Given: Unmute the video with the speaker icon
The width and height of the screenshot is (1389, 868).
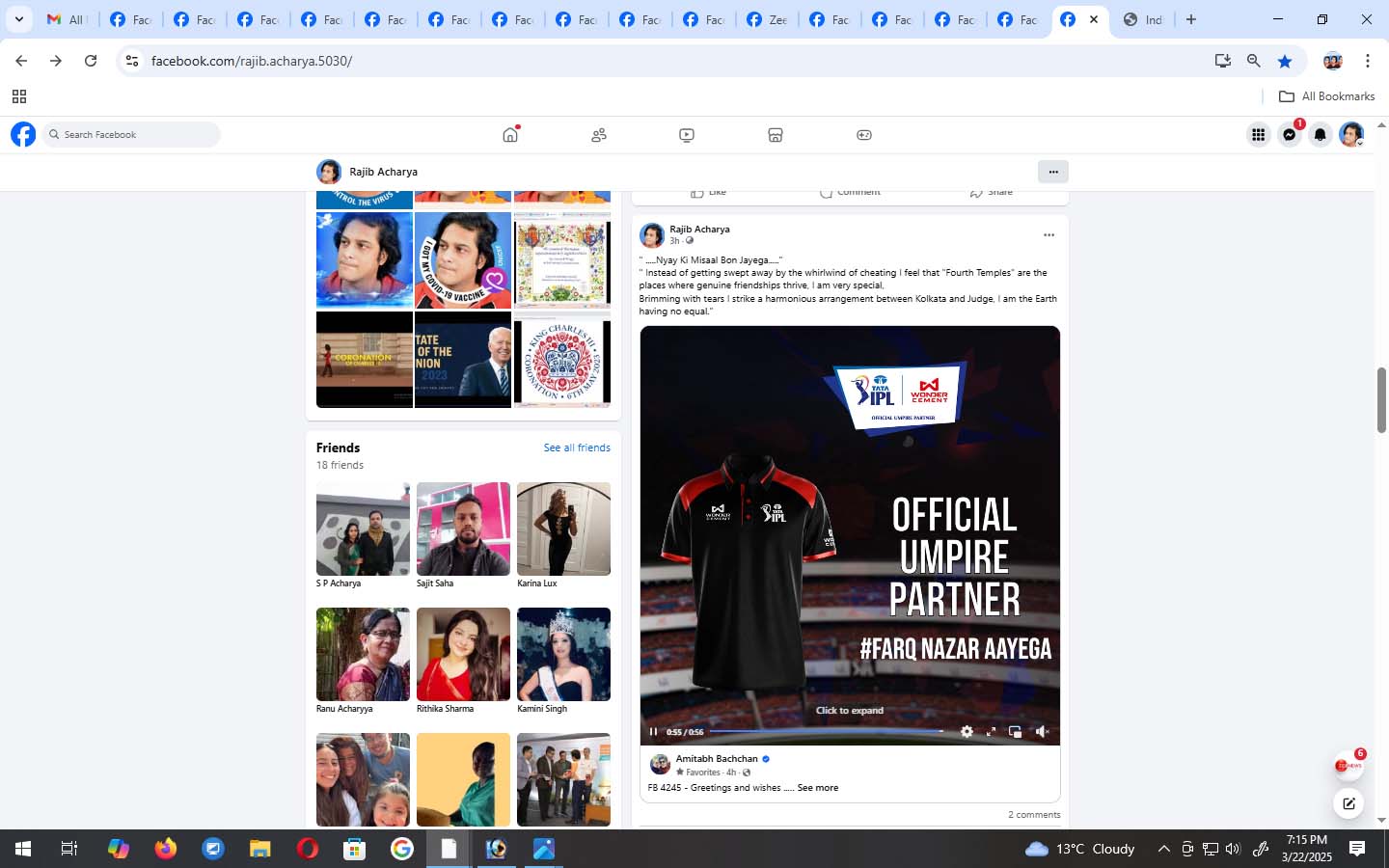Looking at the screenshot, I should point(1042,732).
